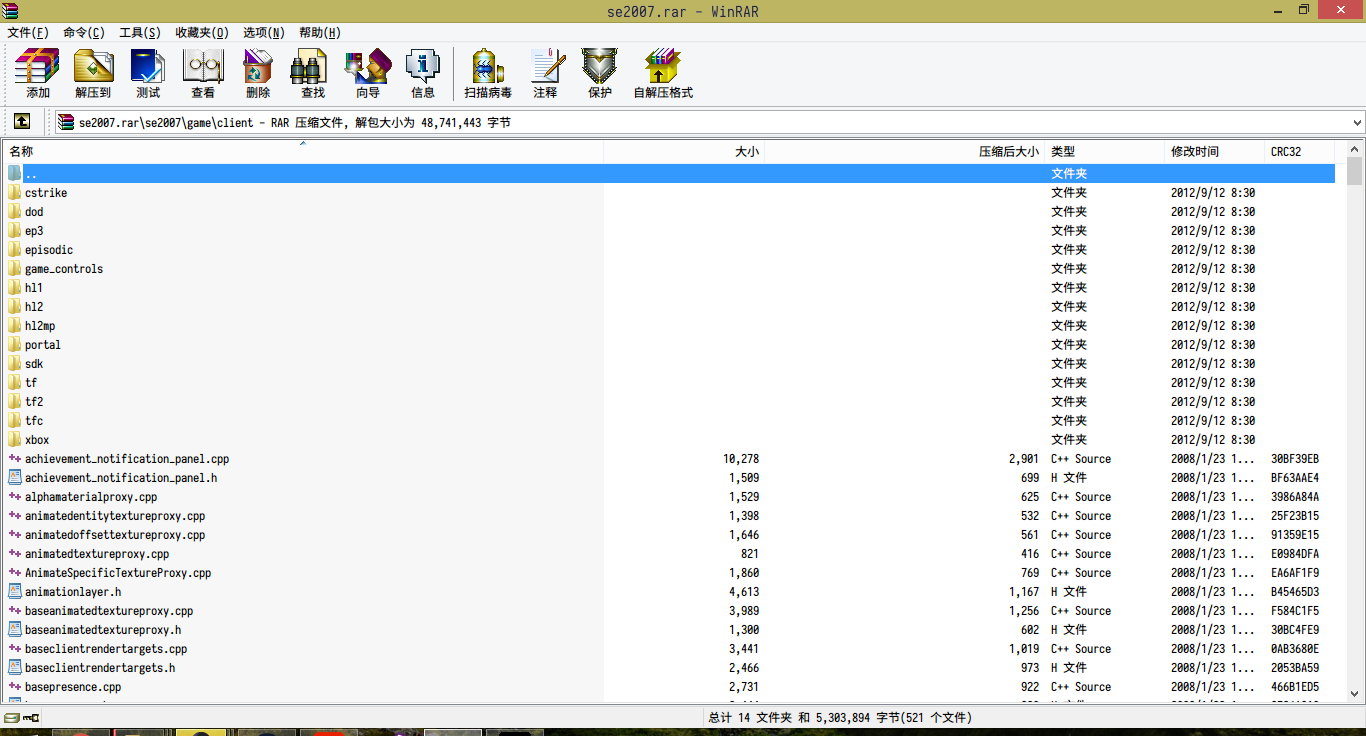The width and height of the screenshot is (1366, 736).
Task: Sort by the 类型 column header
Action: point(1105,151)
